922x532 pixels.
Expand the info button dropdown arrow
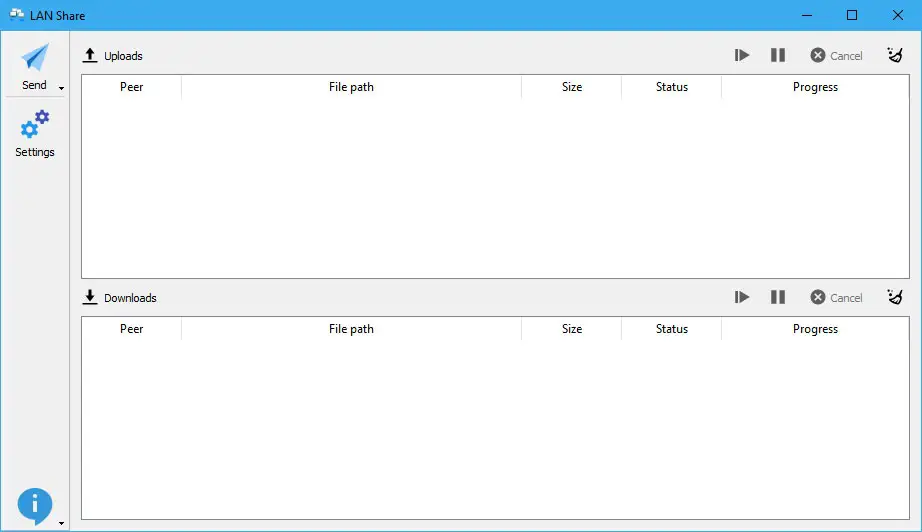61,523
